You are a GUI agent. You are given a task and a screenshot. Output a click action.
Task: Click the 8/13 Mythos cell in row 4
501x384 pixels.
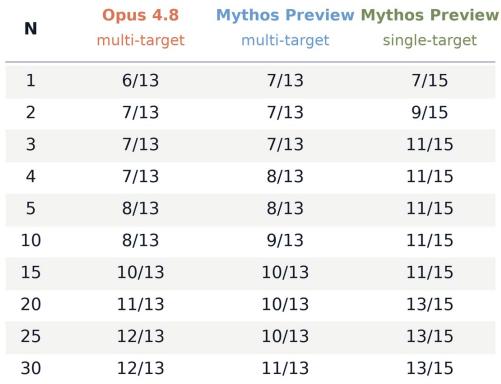(285, 176)
